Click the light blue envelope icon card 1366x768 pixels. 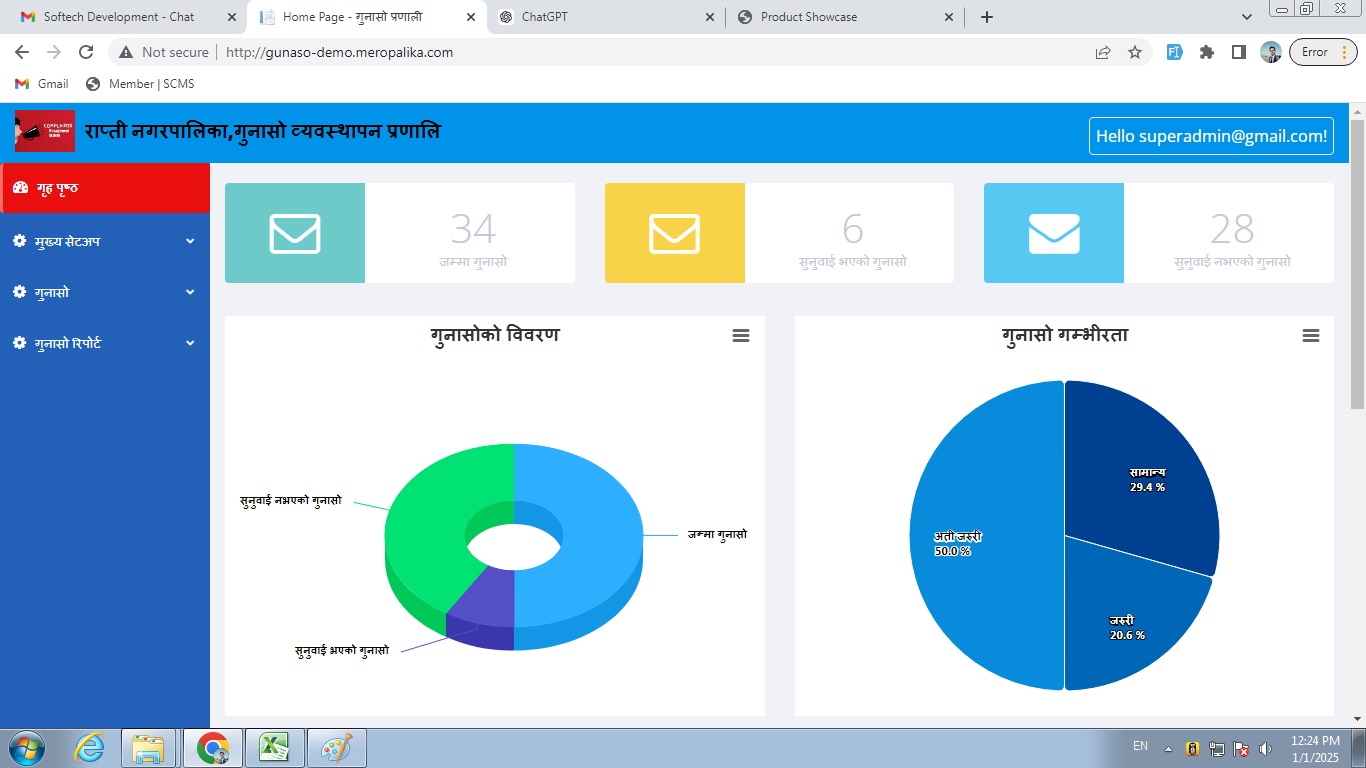(1054, 233)
